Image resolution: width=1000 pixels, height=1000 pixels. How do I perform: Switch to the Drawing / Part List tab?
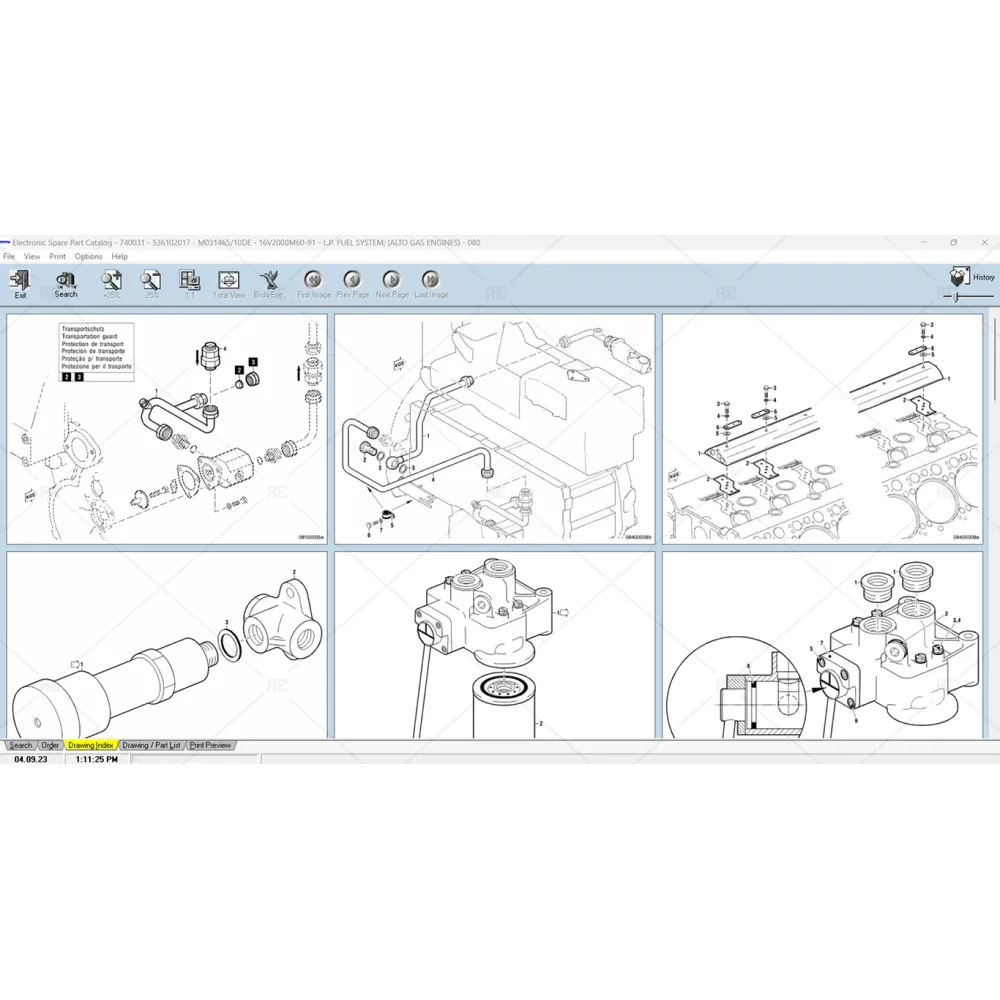(151, 745)
